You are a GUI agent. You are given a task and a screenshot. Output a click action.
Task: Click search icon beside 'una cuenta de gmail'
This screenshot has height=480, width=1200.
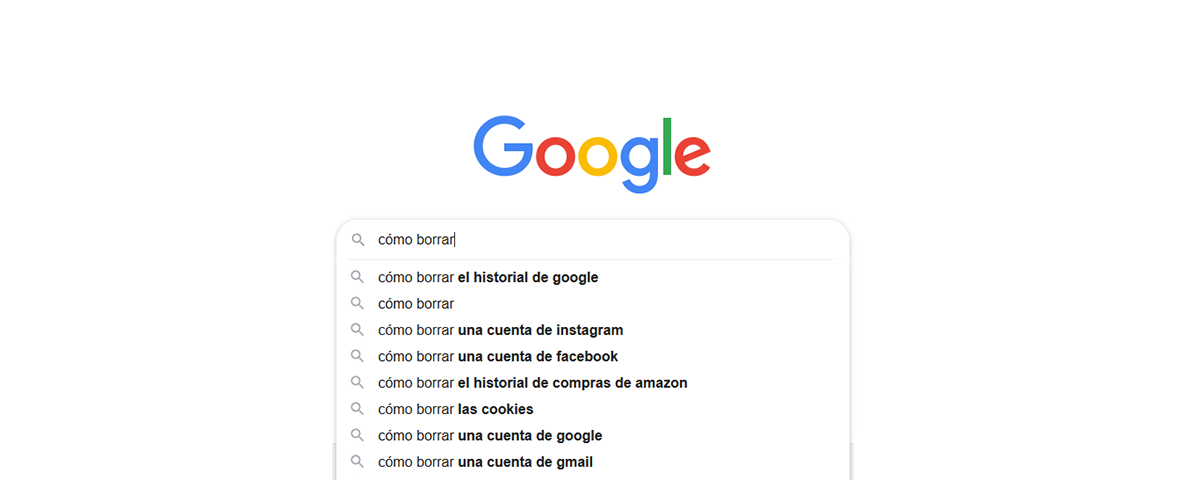[x=357, y=462]
